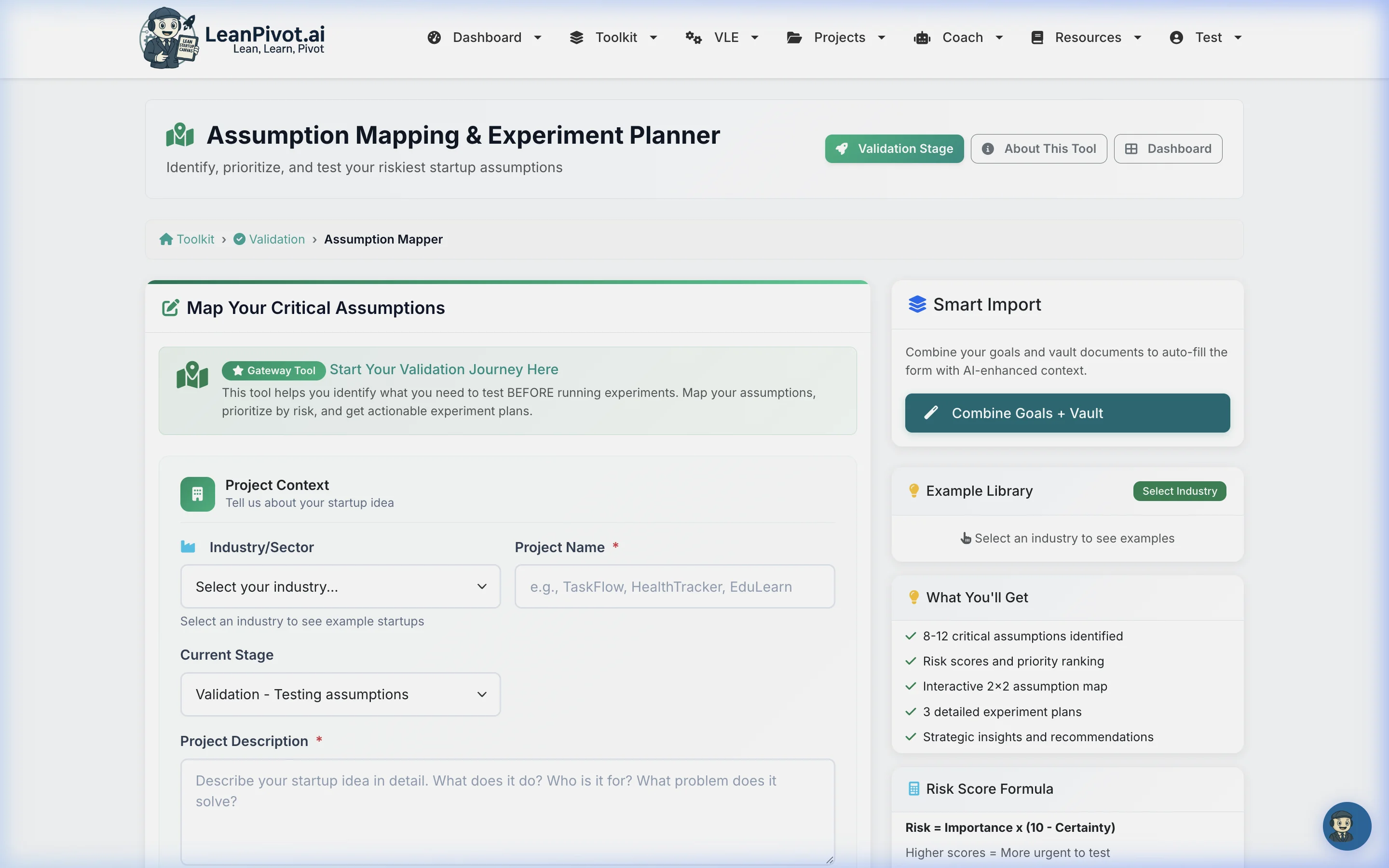Focus the Project Name input field

[674, 587]
